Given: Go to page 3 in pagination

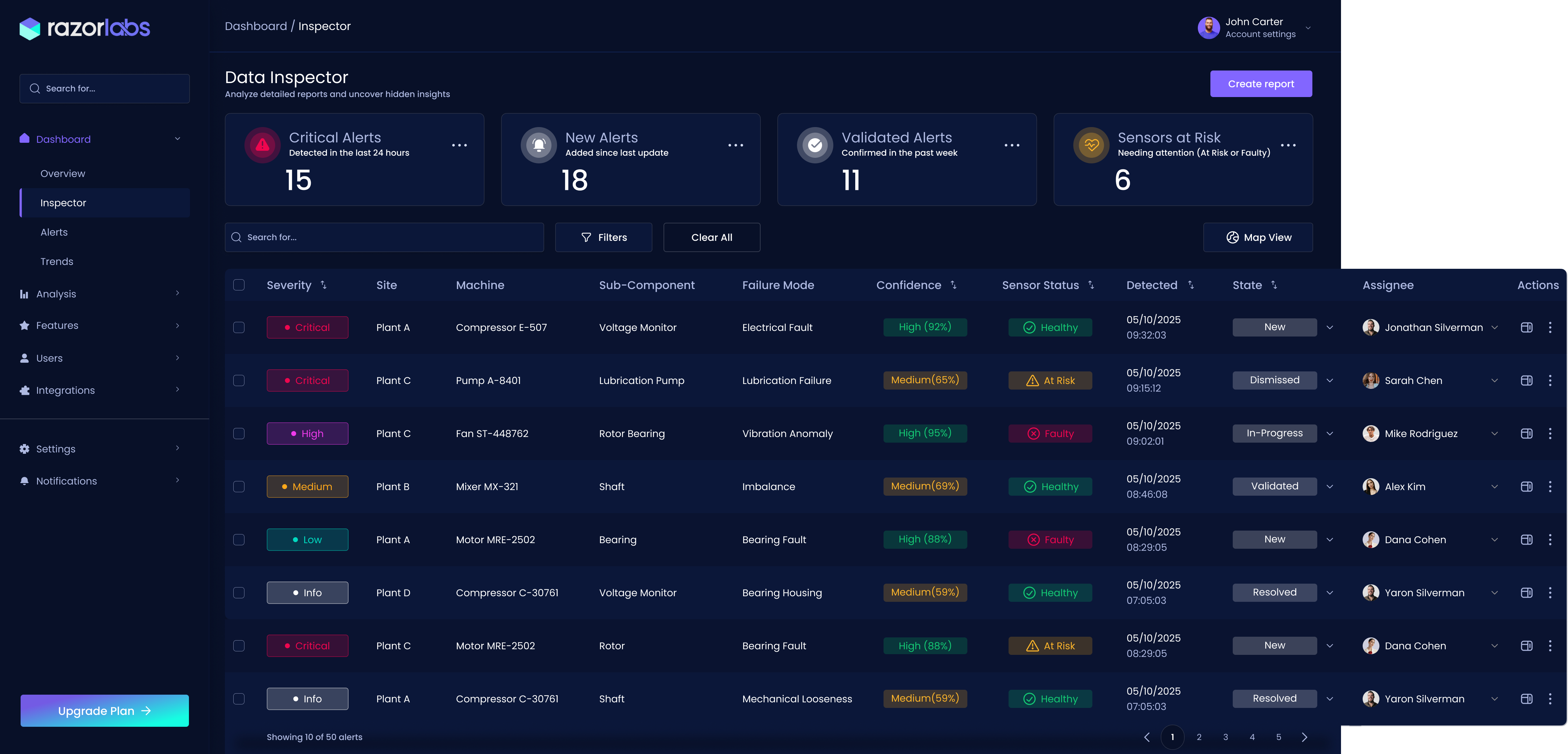Looking at the screenshot, I should [1225, 737].
